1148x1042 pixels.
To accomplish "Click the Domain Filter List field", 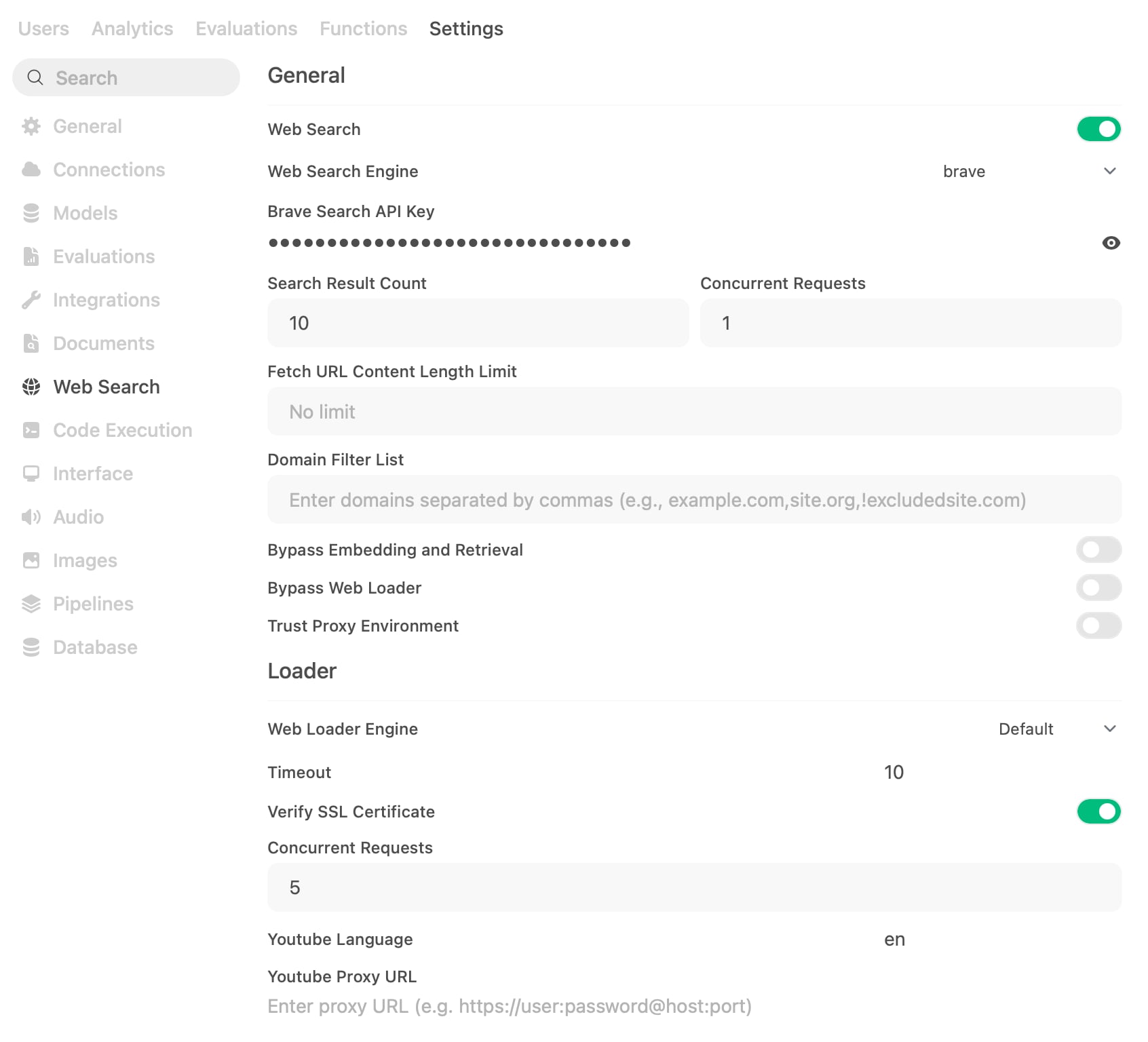I will tap(694, 500).
